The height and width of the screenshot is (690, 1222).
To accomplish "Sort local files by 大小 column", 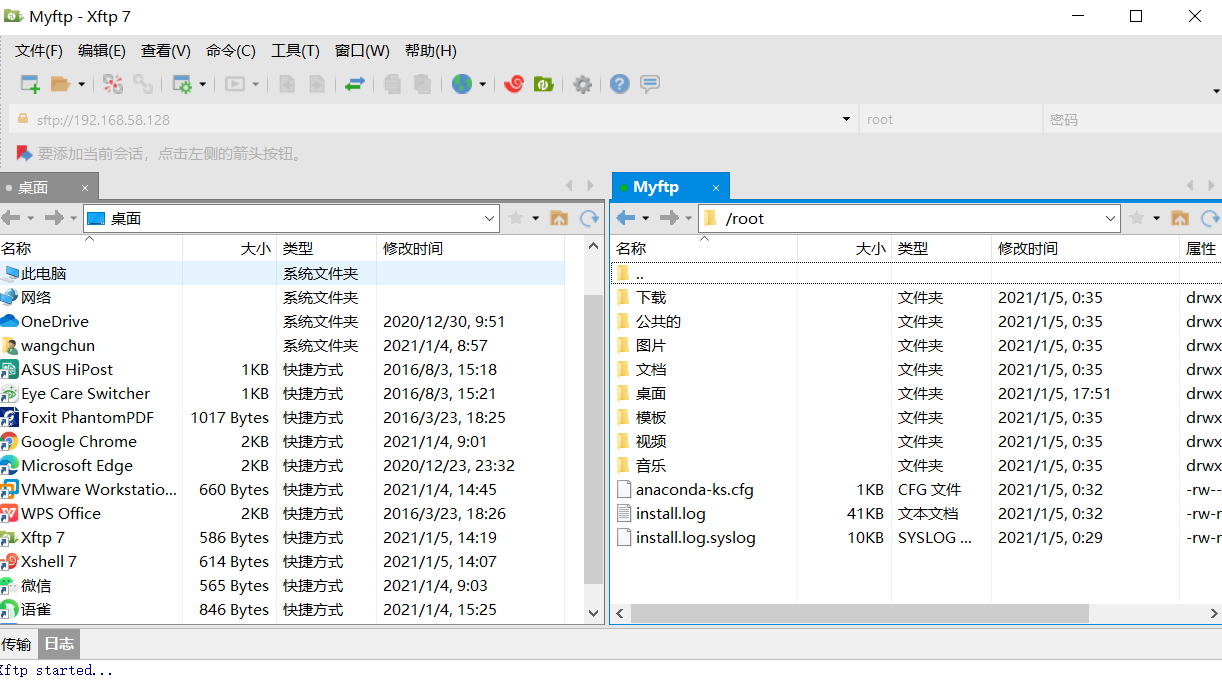I will (x=229, y=248).
